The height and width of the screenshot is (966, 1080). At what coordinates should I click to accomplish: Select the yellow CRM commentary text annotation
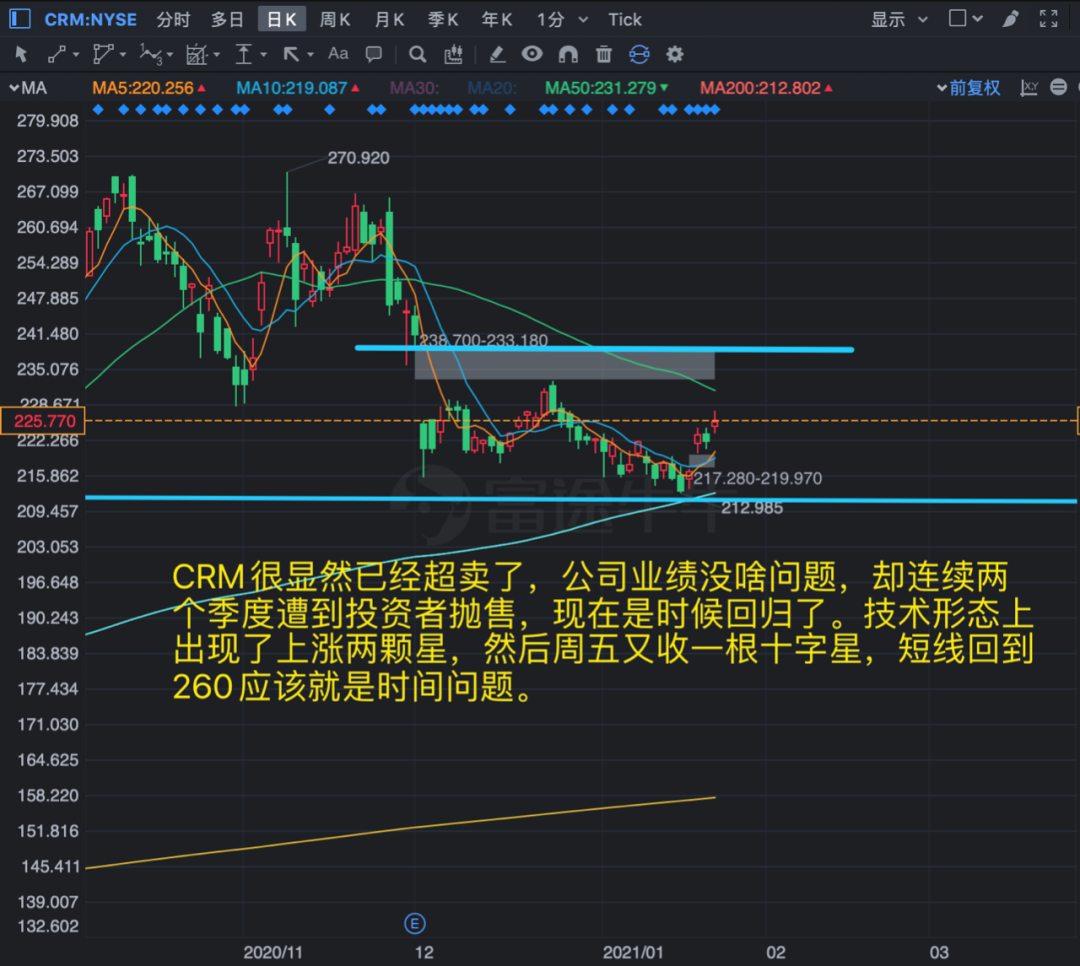pyautogui.click(x=603, y=630)
